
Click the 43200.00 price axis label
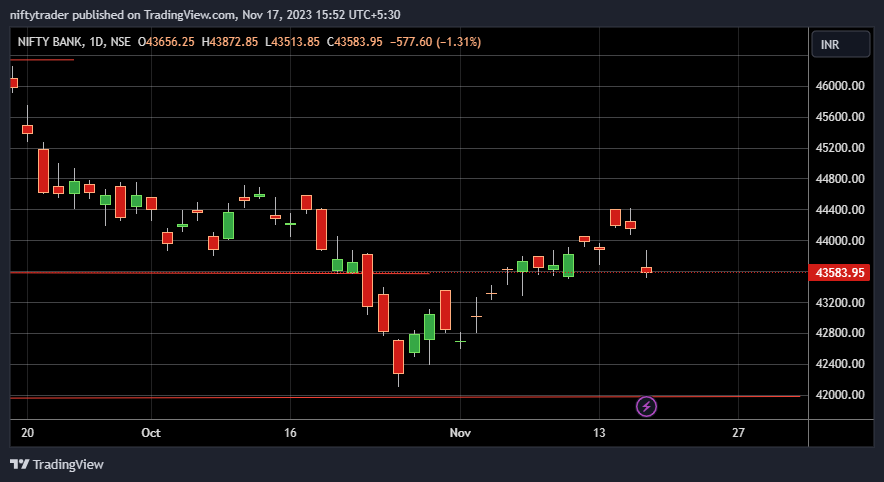[x=839, y=303]
